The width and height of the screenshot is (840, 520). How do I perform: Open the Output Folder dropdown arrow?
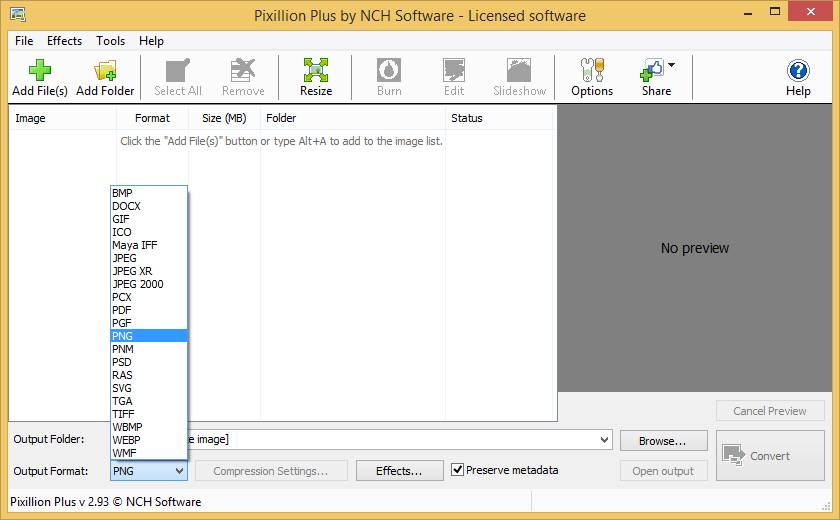click(x=603, y=440)
